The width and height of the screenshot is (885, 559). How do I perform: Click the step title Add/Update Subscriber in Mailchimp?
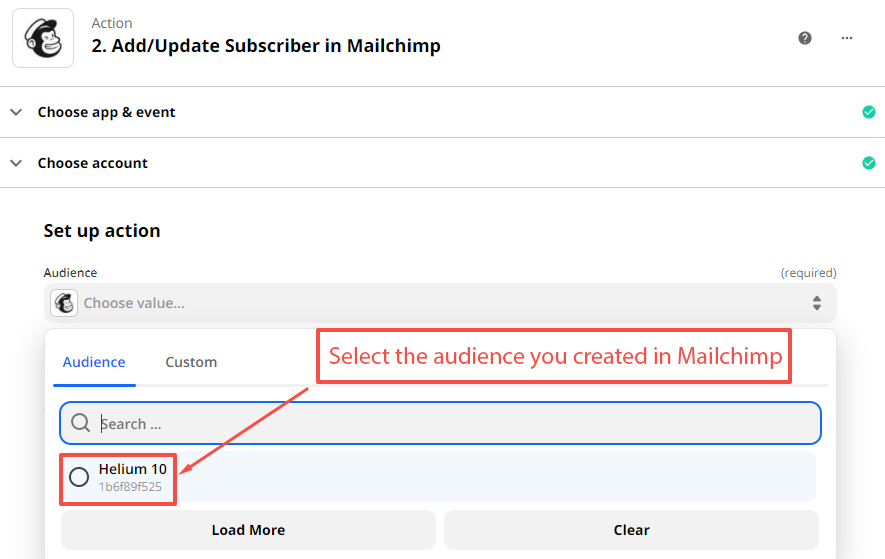click(266, 46)
